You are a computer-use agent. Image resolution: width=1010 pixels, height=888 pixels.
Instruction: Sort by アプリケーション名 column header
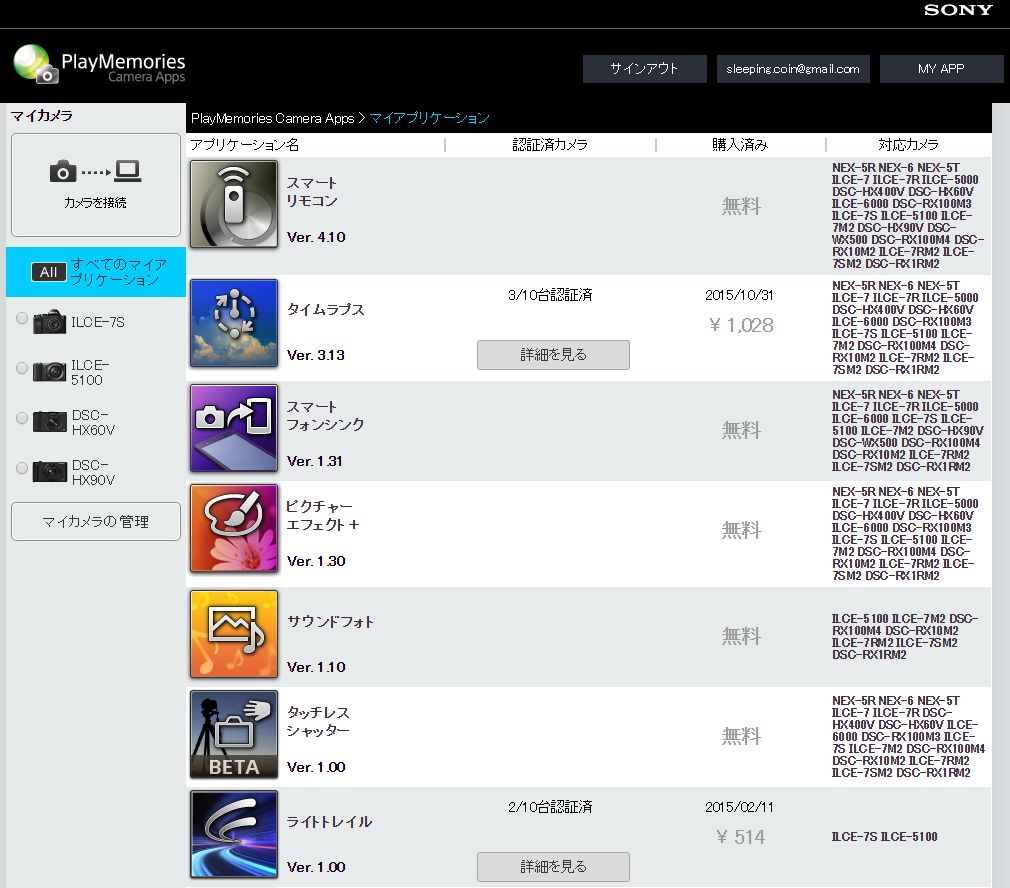(245, 145)
